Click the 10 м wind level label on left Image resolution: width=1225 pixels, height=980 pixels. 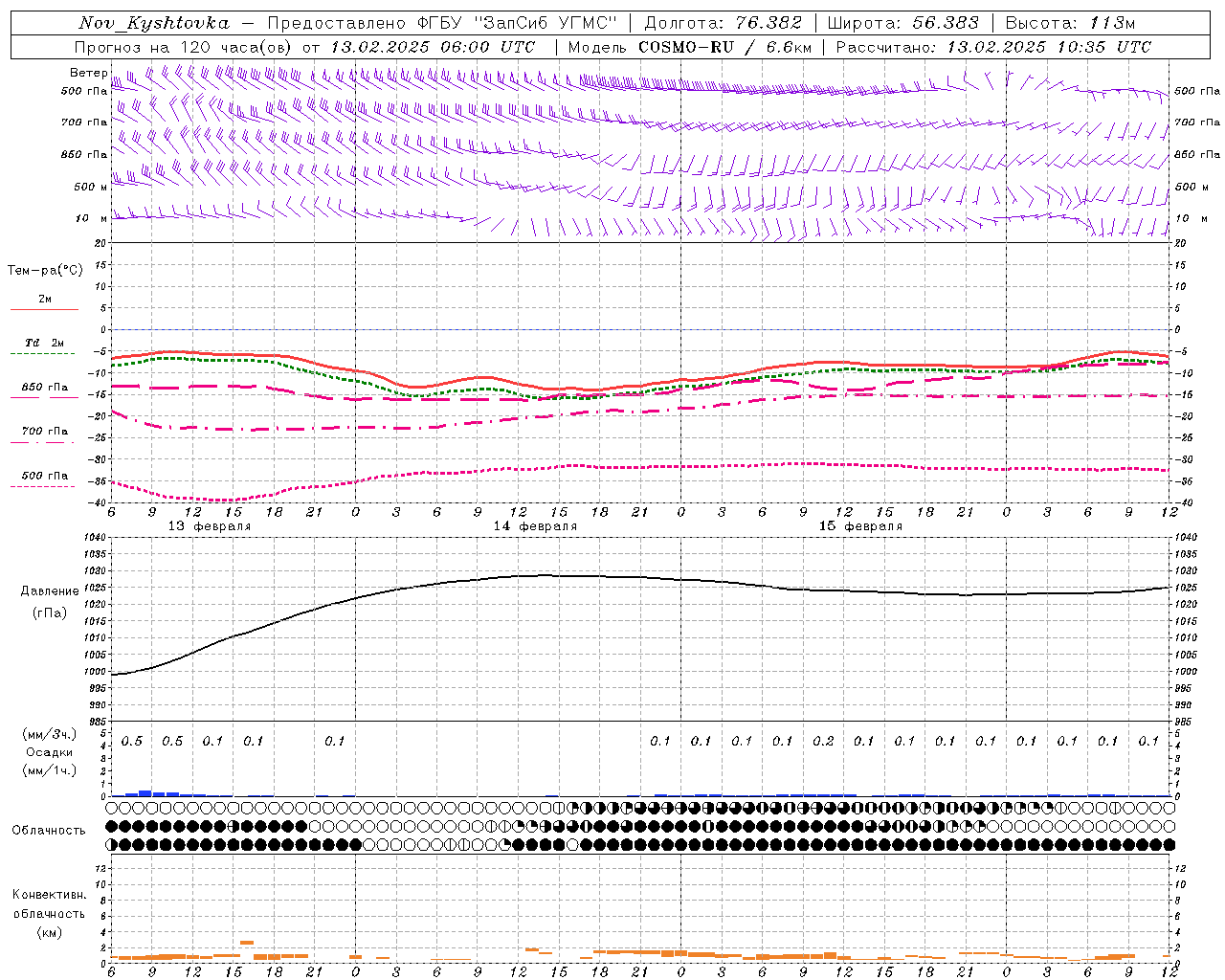pyautogui.click(x=91, y=218)
